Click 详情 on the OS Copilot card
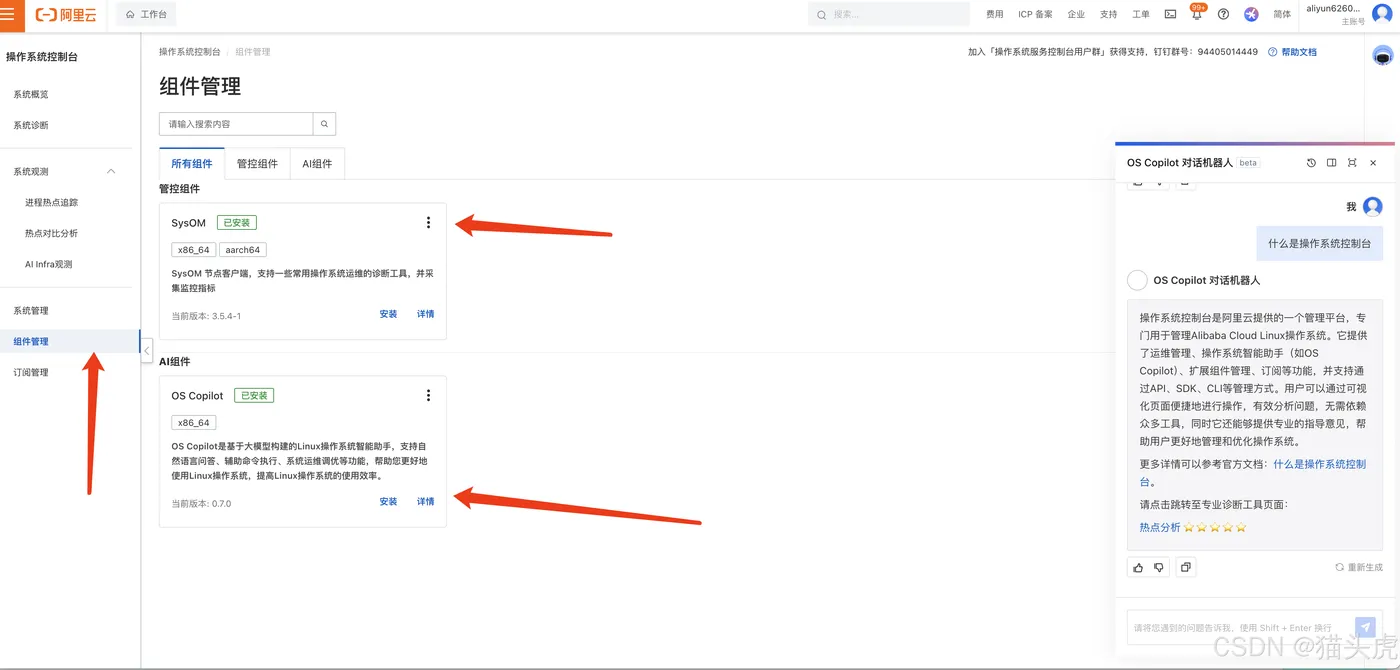Screen dimensions: 1400x670 pyautogui.click(x=426, y=502)
